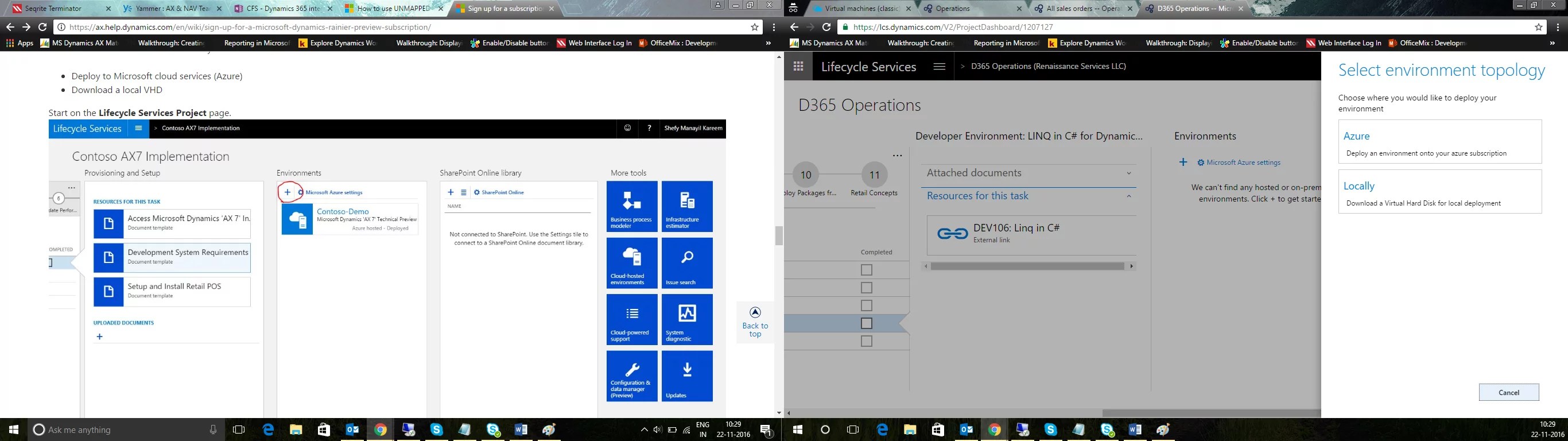This screenshot has height=441, width=1568.
Task: Click Cloud-hosted environments tile in help screenshot
Action: pos(632,263)
